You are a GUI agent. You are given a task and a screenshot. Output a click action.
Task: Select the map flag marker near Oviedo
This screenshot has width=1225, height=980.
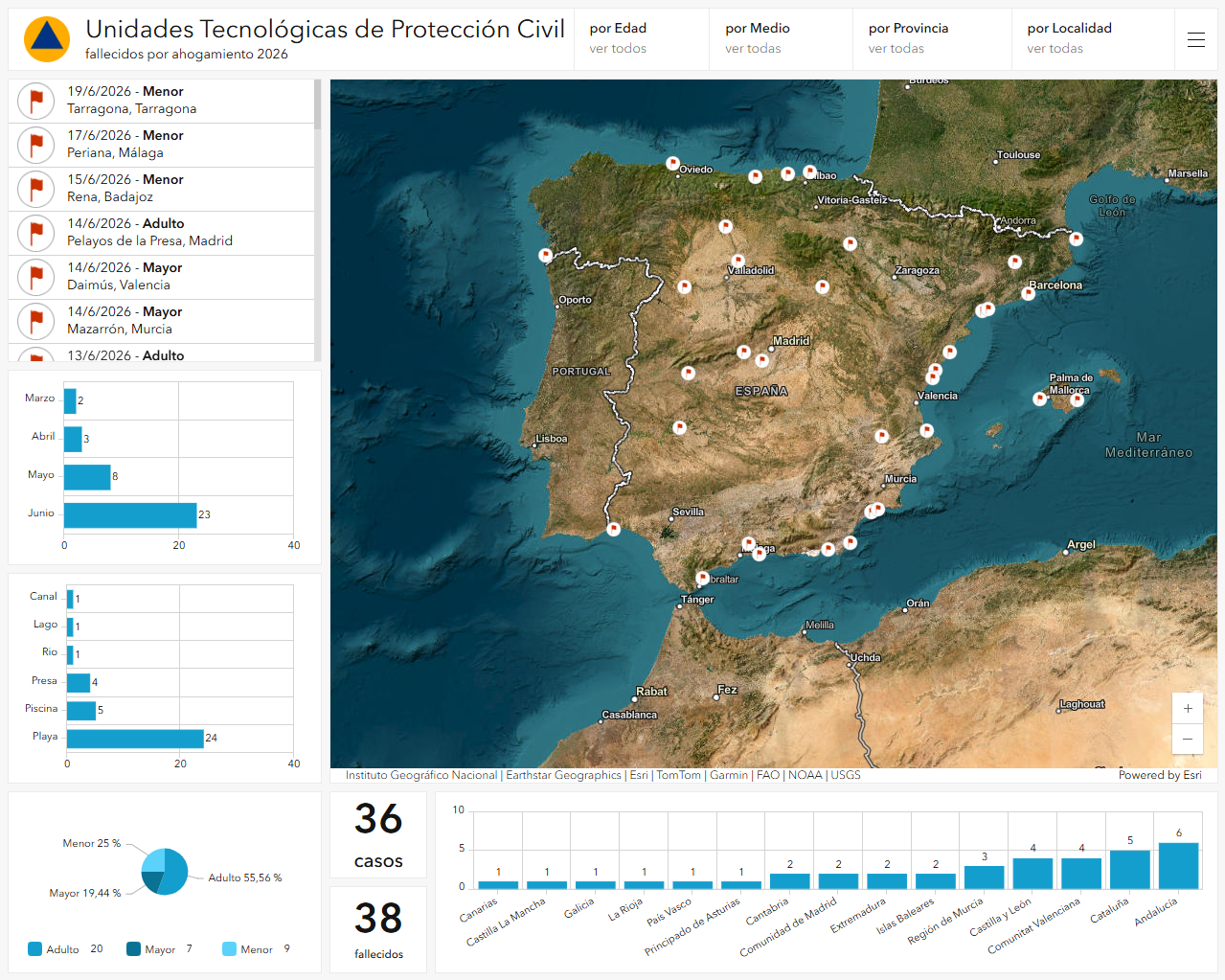672,164
